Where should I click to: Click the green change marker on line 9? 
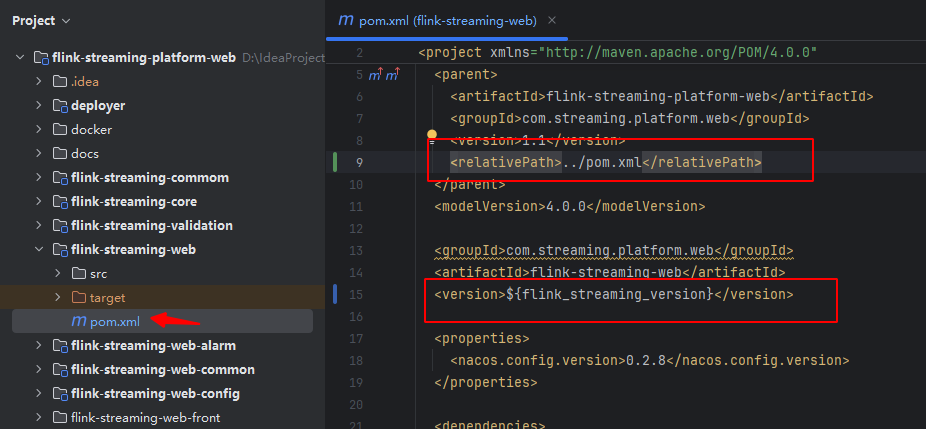(335, 162)
